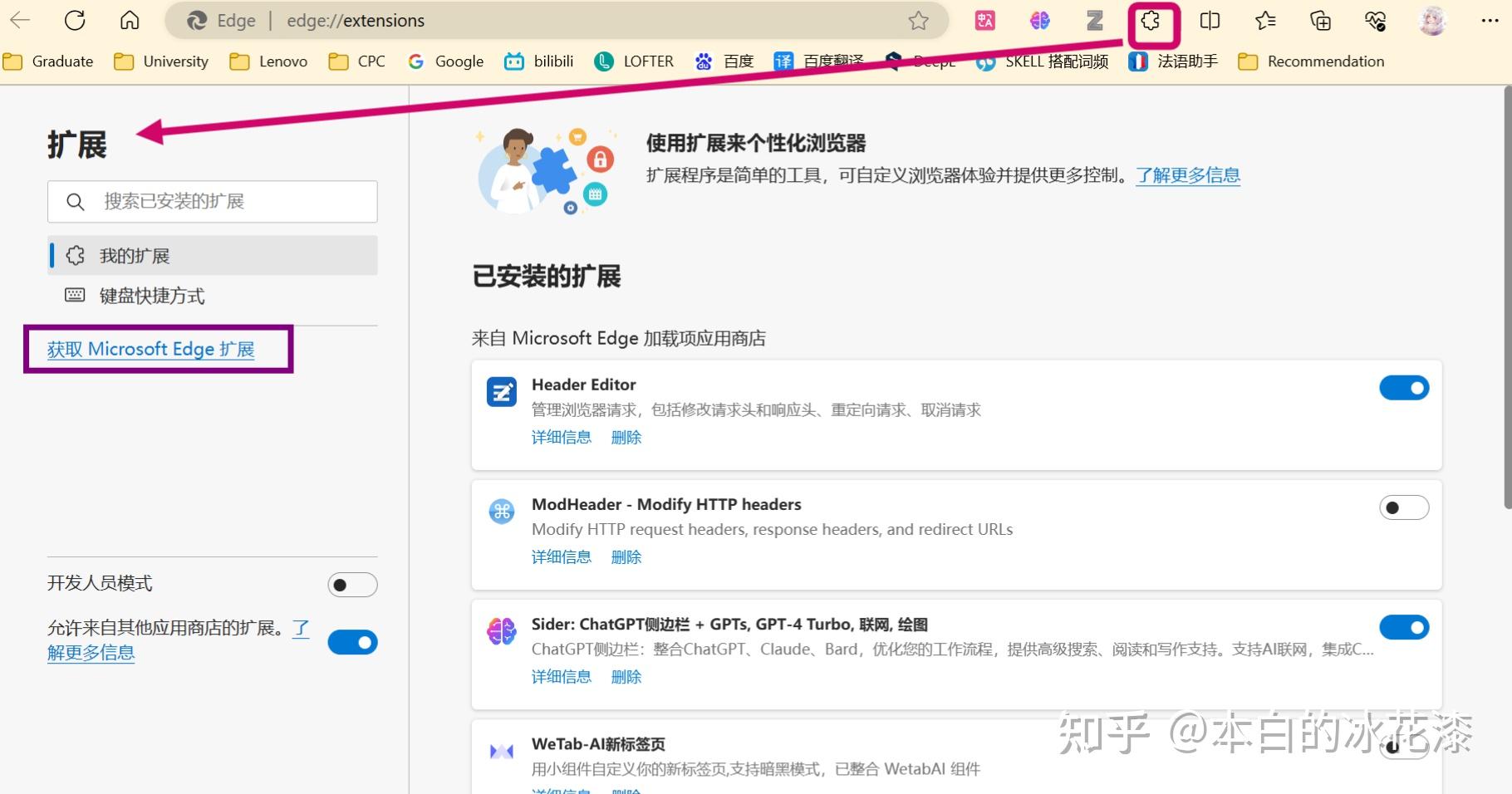Enable the ModHeader extension toggle
The image size is (1512, 794).
click(1404, 507)
